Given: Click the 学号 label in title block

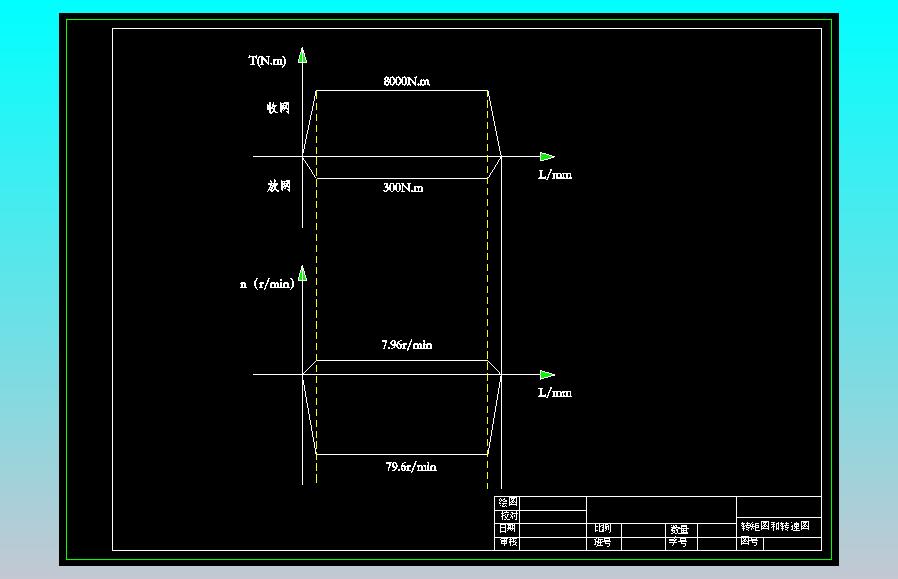Looking at the screenshot, I should pos(678,542).
